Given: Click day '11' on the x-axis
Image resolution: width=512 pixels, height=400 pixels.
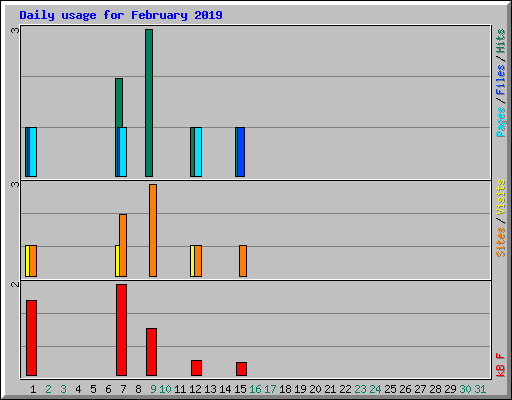Looking at the screenshot, I should click(x=180, y=389).
